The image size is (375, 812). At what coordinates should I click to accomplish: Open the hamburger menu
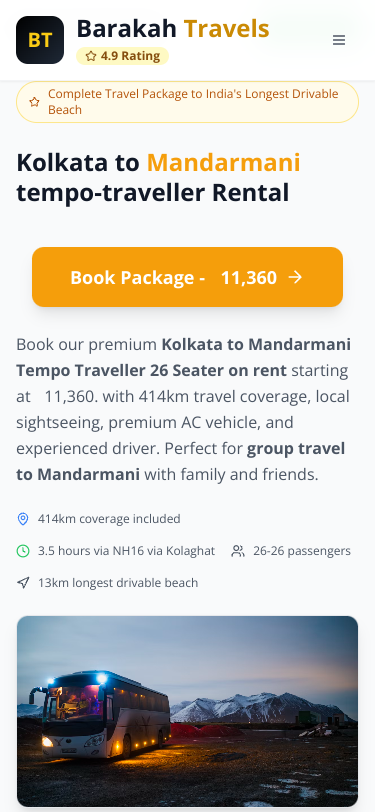[x=339, y=40]
